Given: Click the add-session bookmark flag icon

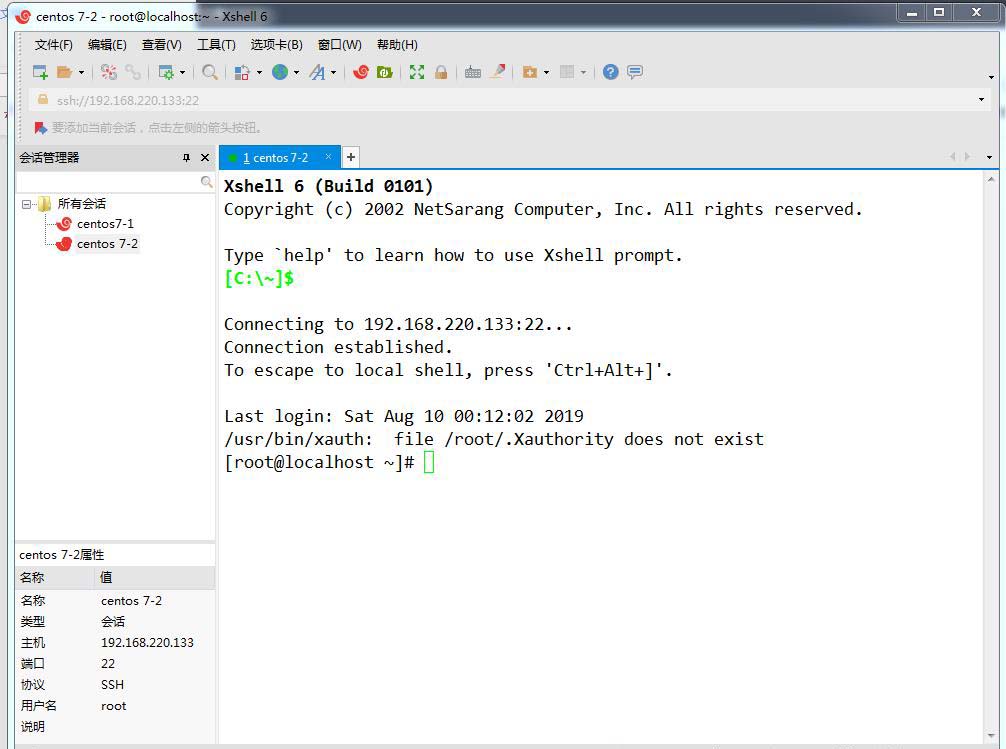Looking at the screenshot, I should [40, 128].
